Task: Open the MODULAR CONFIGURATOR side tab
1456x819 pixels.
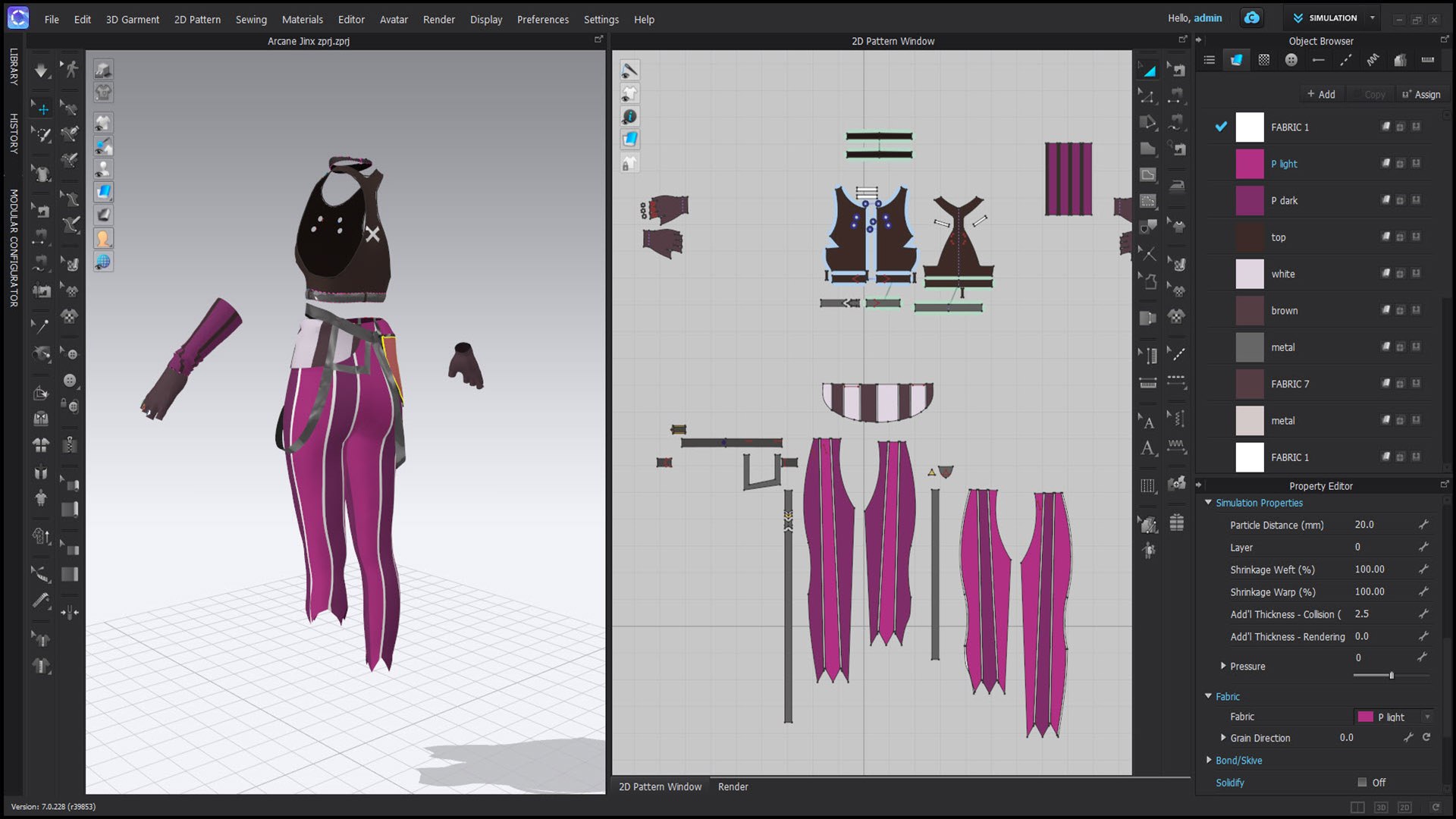Action: (13, 248)
